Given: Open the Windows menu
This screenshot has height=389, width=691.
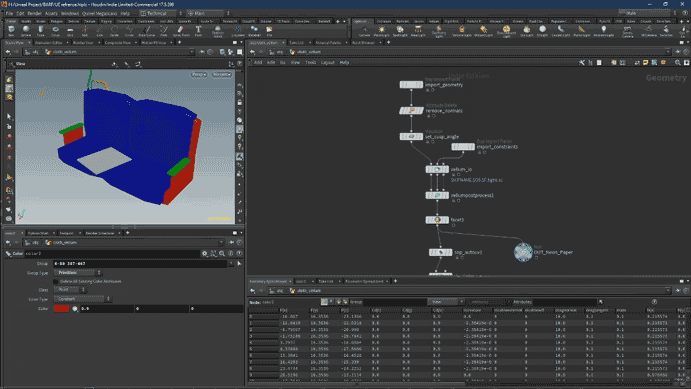Looking at the screenshot, I should [x=70, y=13].
